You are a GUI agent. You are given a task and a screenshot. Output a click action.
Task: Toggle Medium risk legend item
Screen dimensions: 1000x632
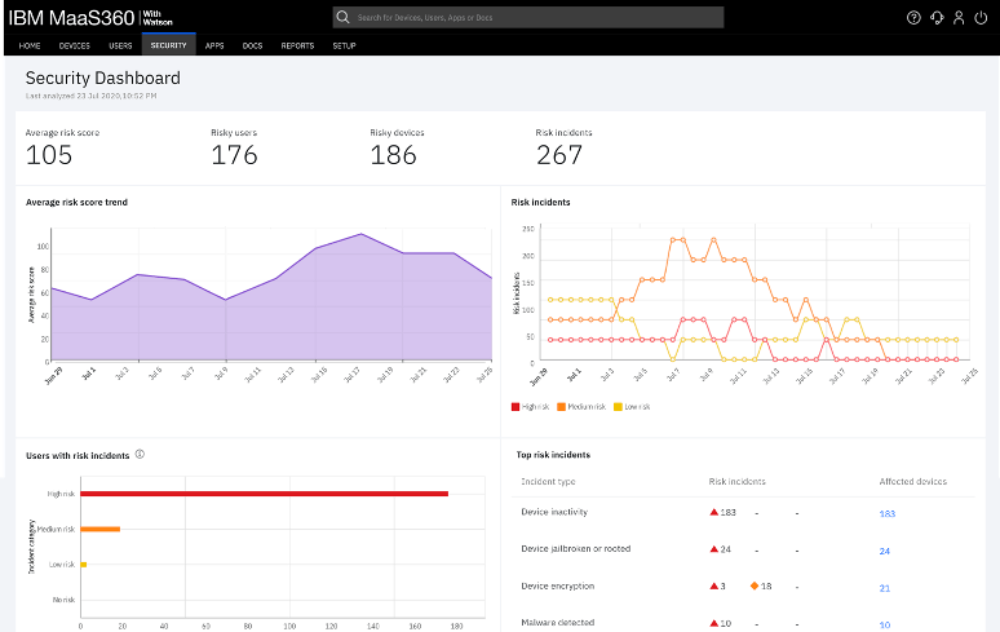[580, 407]
